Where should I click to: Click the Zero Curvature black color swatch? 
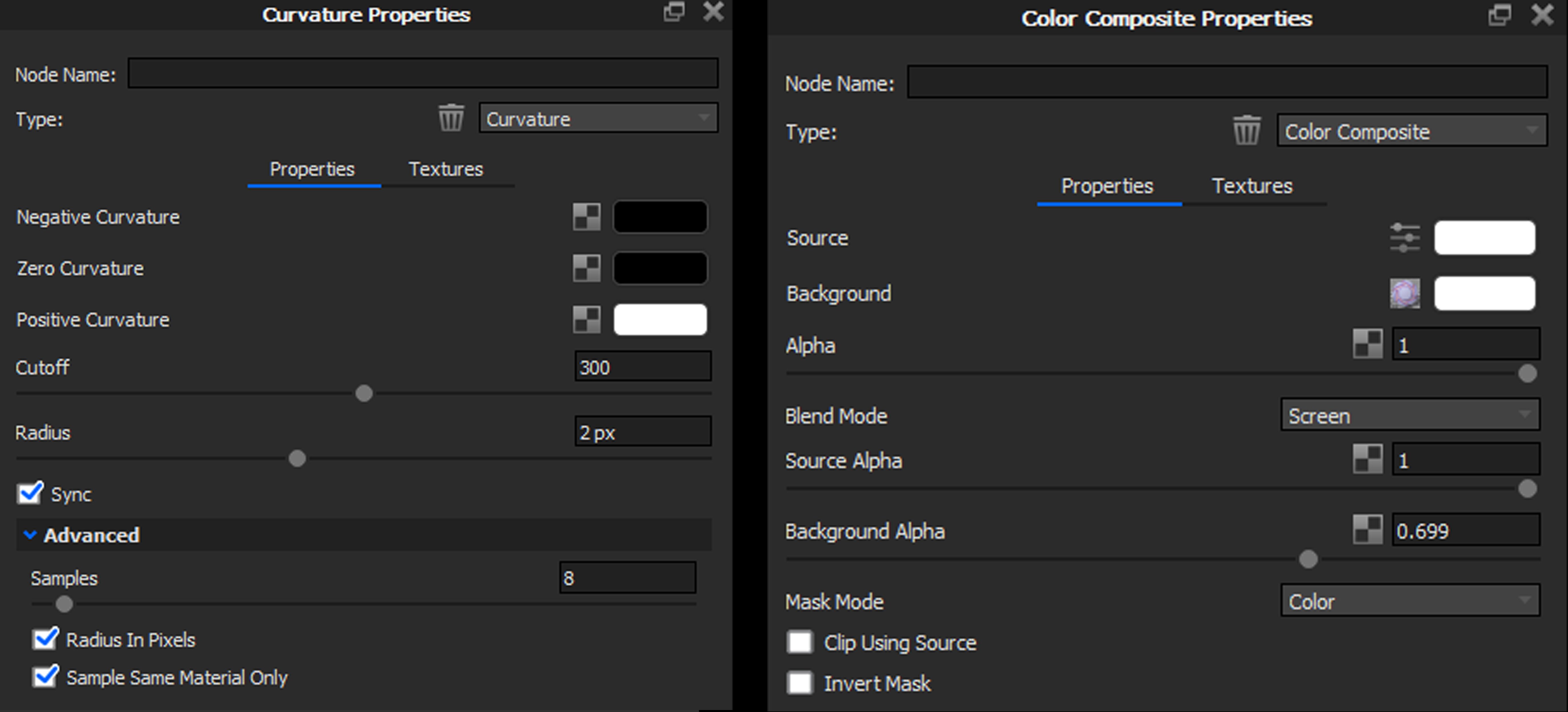[660, 268]
